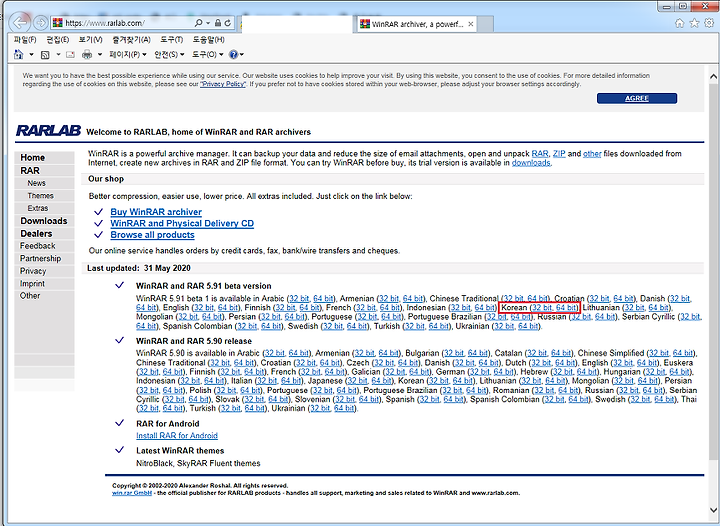Download Korean 64 bit WinRAR 5.91 beta
This screenshot has height=526, width=720.
(x=566, y=308)
